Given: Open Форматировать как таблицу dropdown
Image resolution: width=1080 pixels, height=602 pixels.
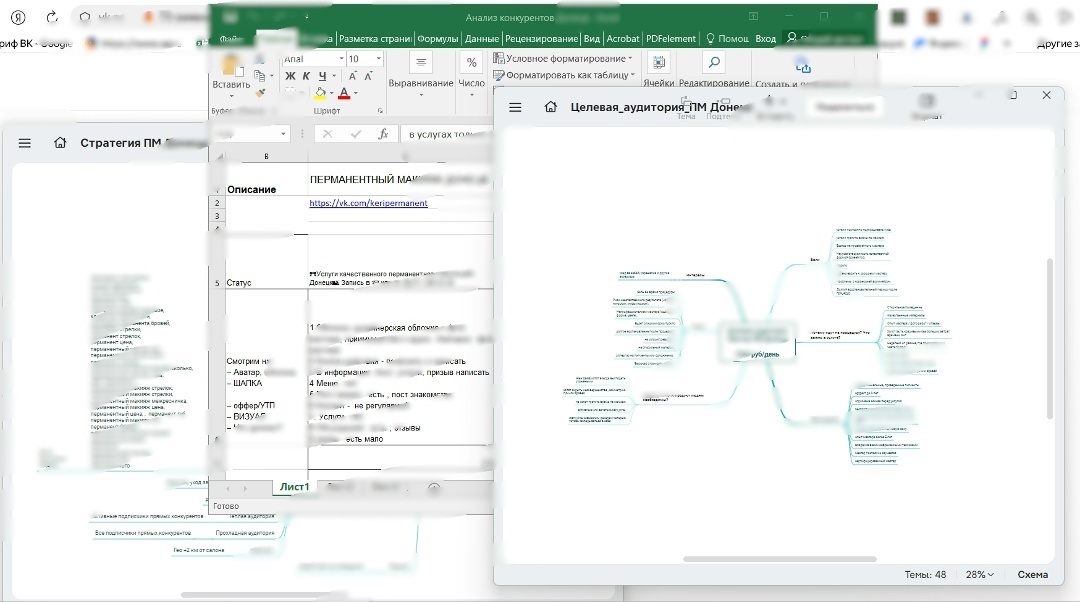Looking at the screenshot, I should pos(564,75).
